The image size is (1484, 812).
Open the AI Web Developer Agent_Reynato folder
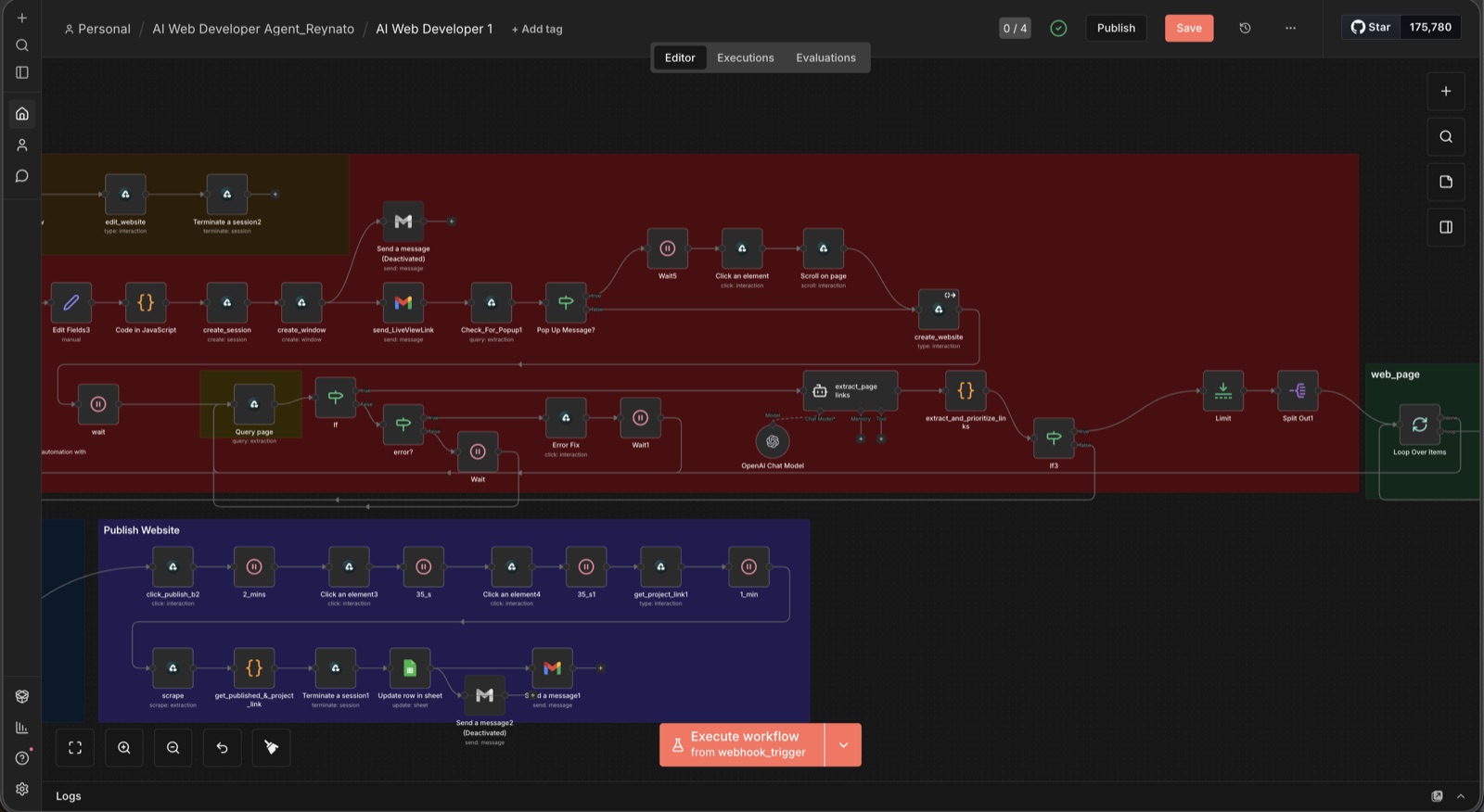253,29
